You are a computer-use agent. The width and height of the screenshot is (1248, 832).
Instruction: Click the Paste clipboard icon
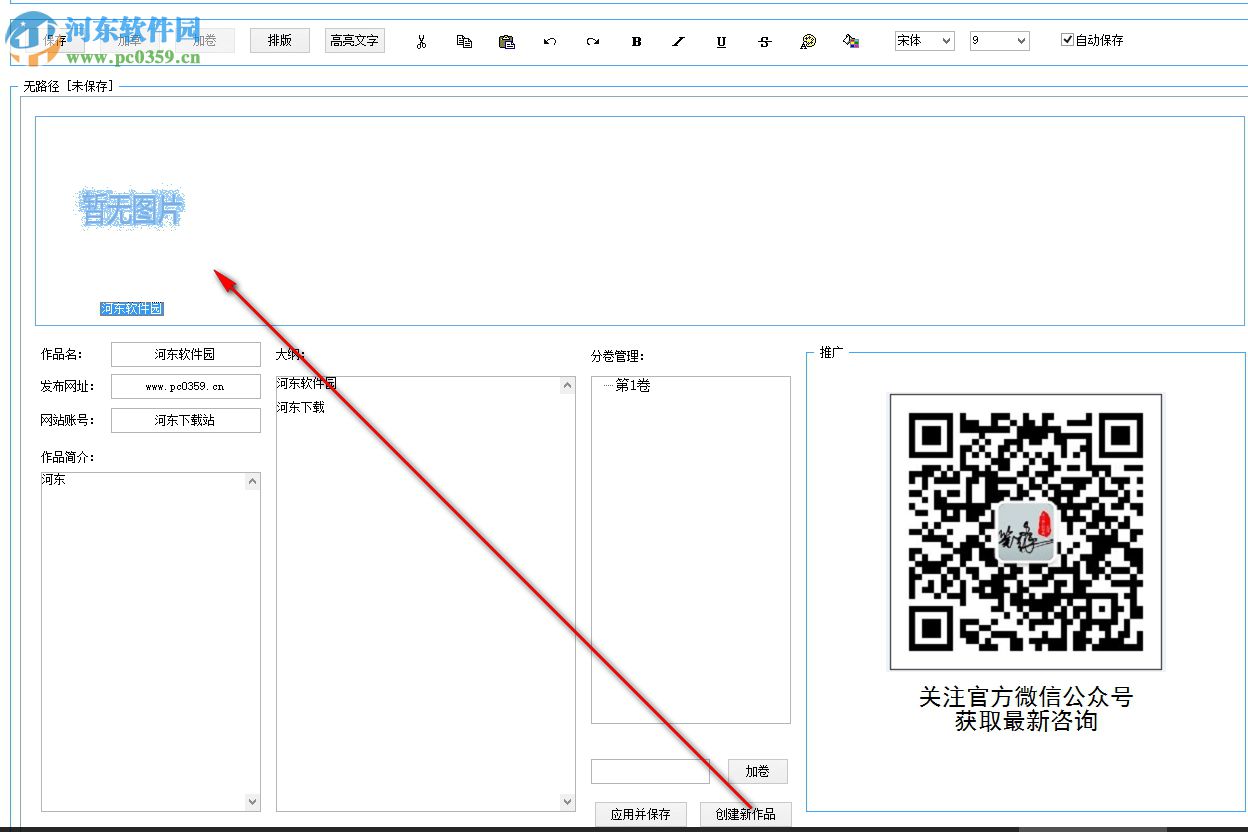507,41
